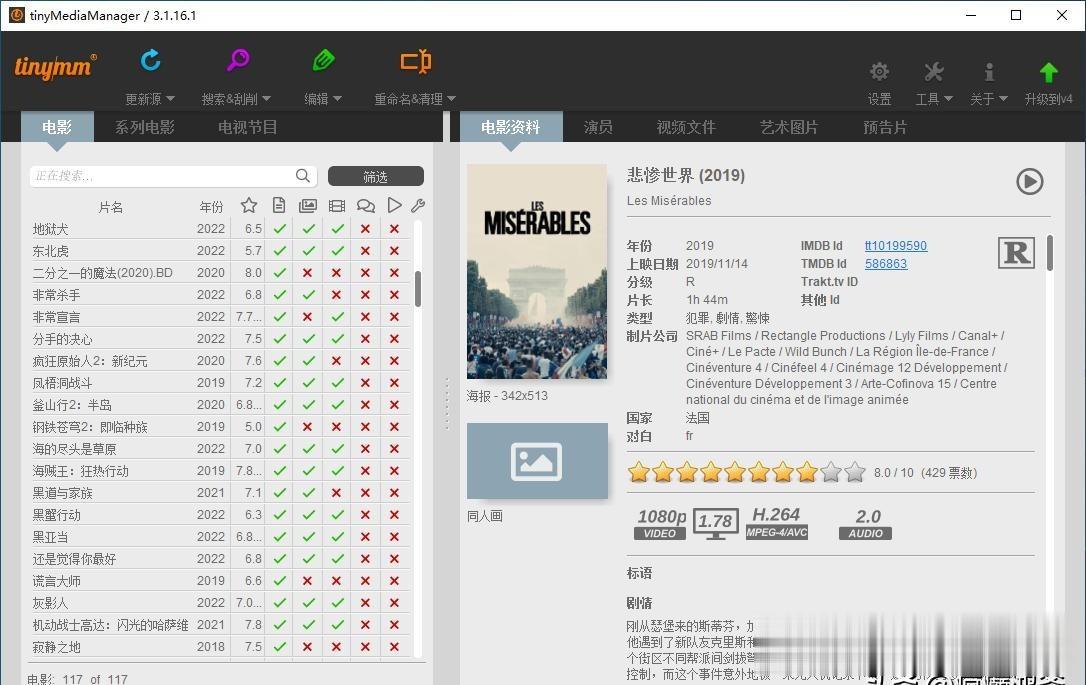Click the search magnifier in movie search box

pos(303,176)
